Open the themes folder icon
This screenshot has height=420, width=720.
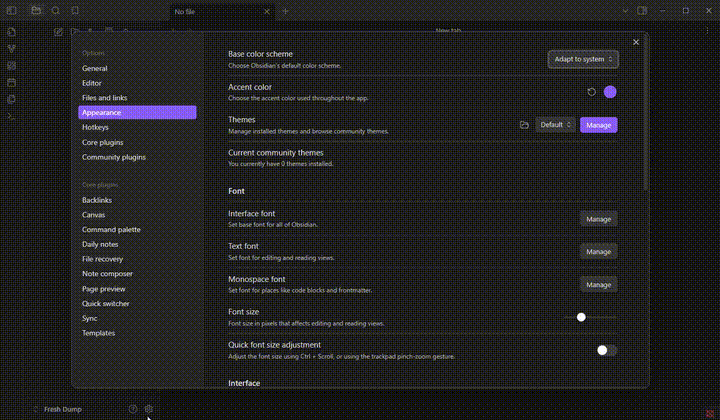(524, 125)
